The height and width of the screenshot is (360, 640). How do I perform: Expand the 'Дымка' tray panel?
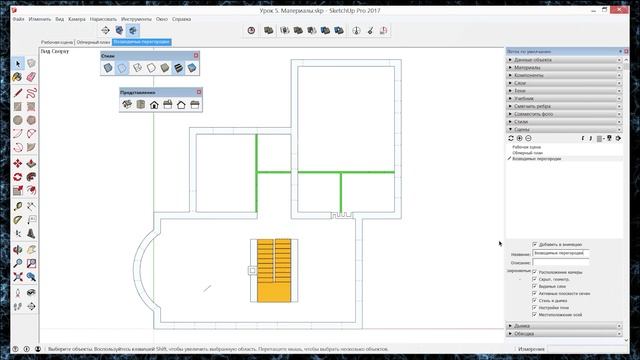(x=564, y=326)
